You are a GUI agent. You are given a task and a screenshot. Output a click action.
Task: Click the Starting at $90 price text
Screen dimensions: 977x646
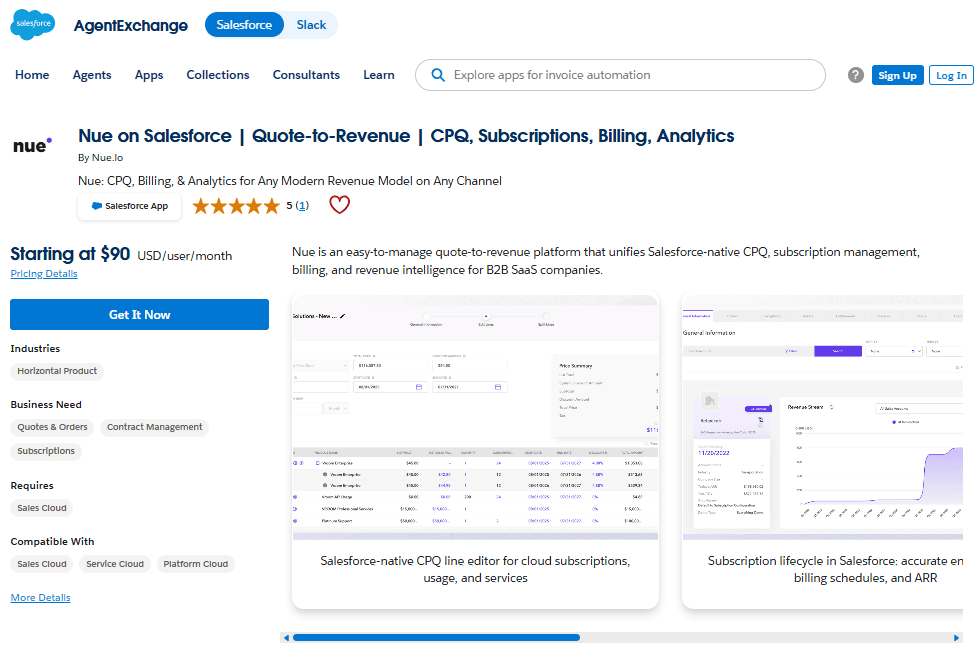(70, 254)
